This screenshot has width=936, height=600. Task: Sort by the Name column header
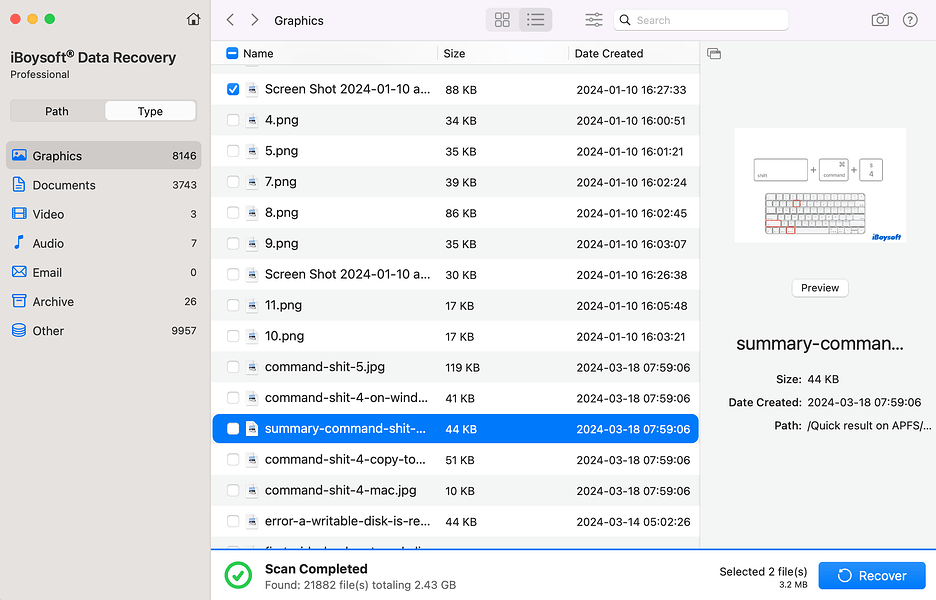pos(258,53)
